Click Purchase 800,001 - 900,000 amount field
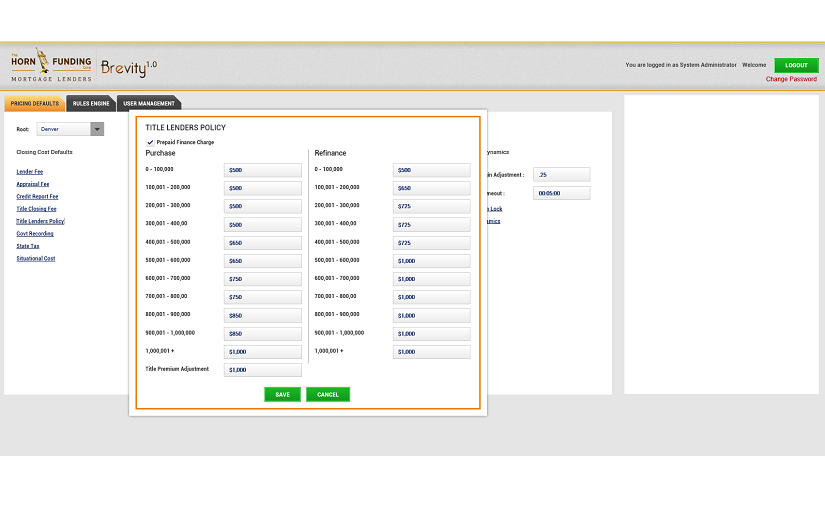 point(263,316)
